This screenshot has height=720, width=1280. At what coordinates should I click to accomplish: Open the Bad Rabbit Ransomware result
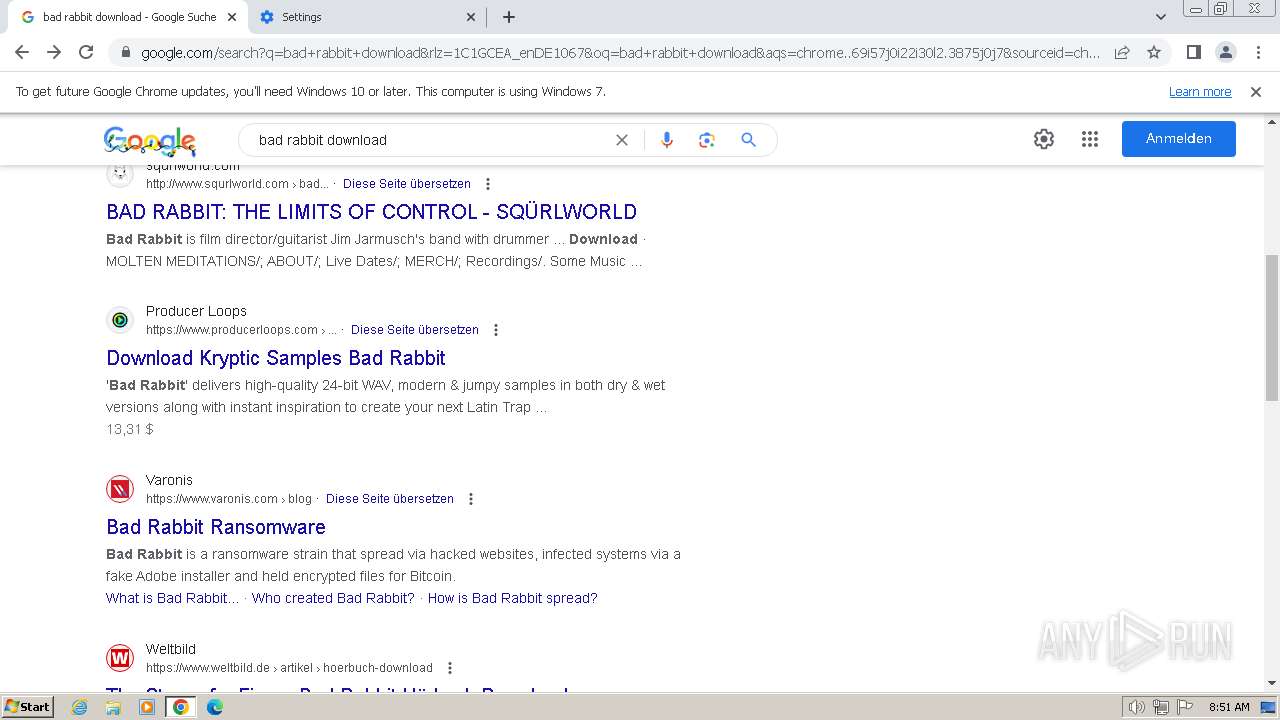pos(216,527)
